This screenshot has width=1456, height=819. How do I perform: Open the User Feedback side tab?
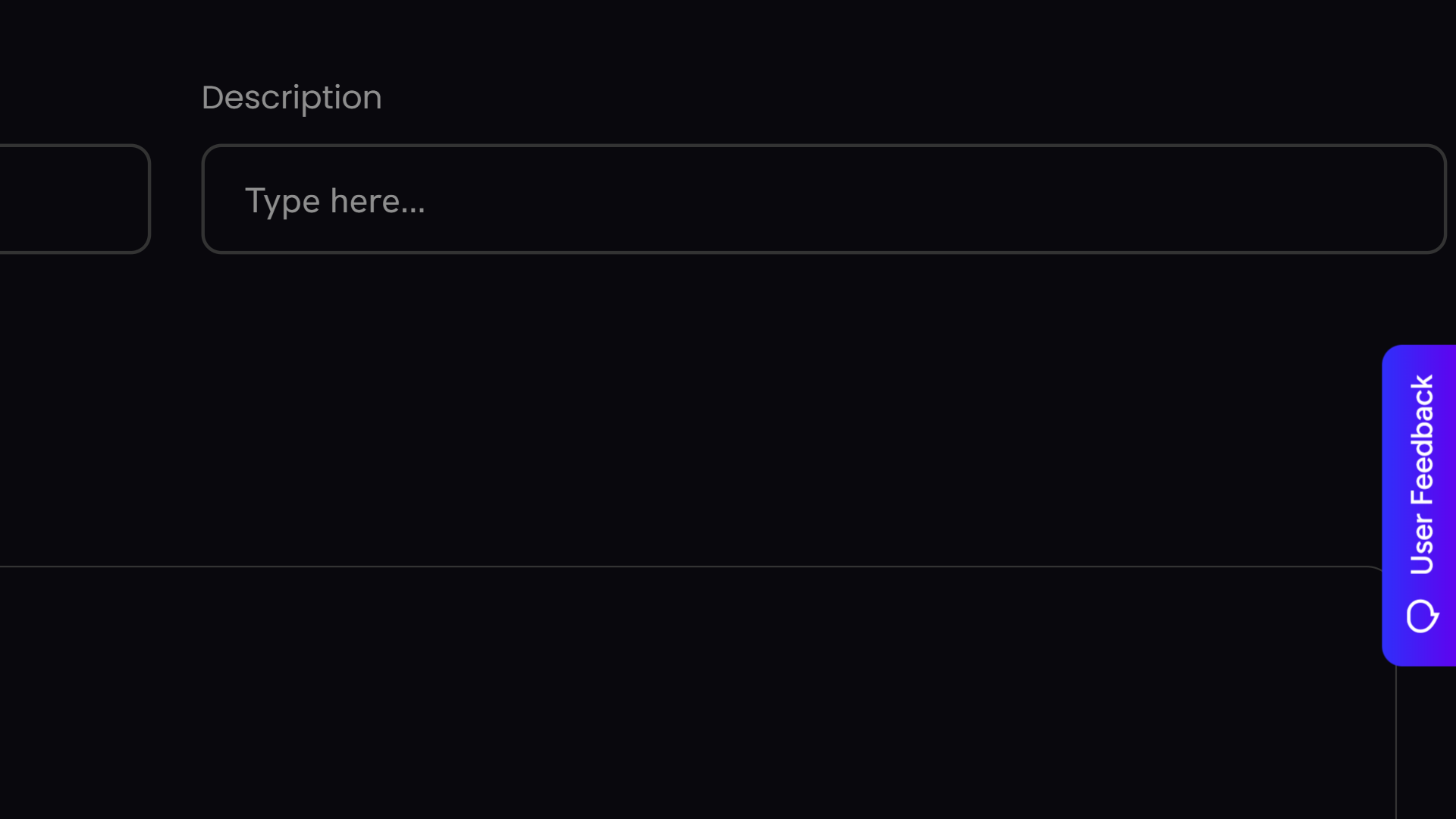coord(1419,505)
